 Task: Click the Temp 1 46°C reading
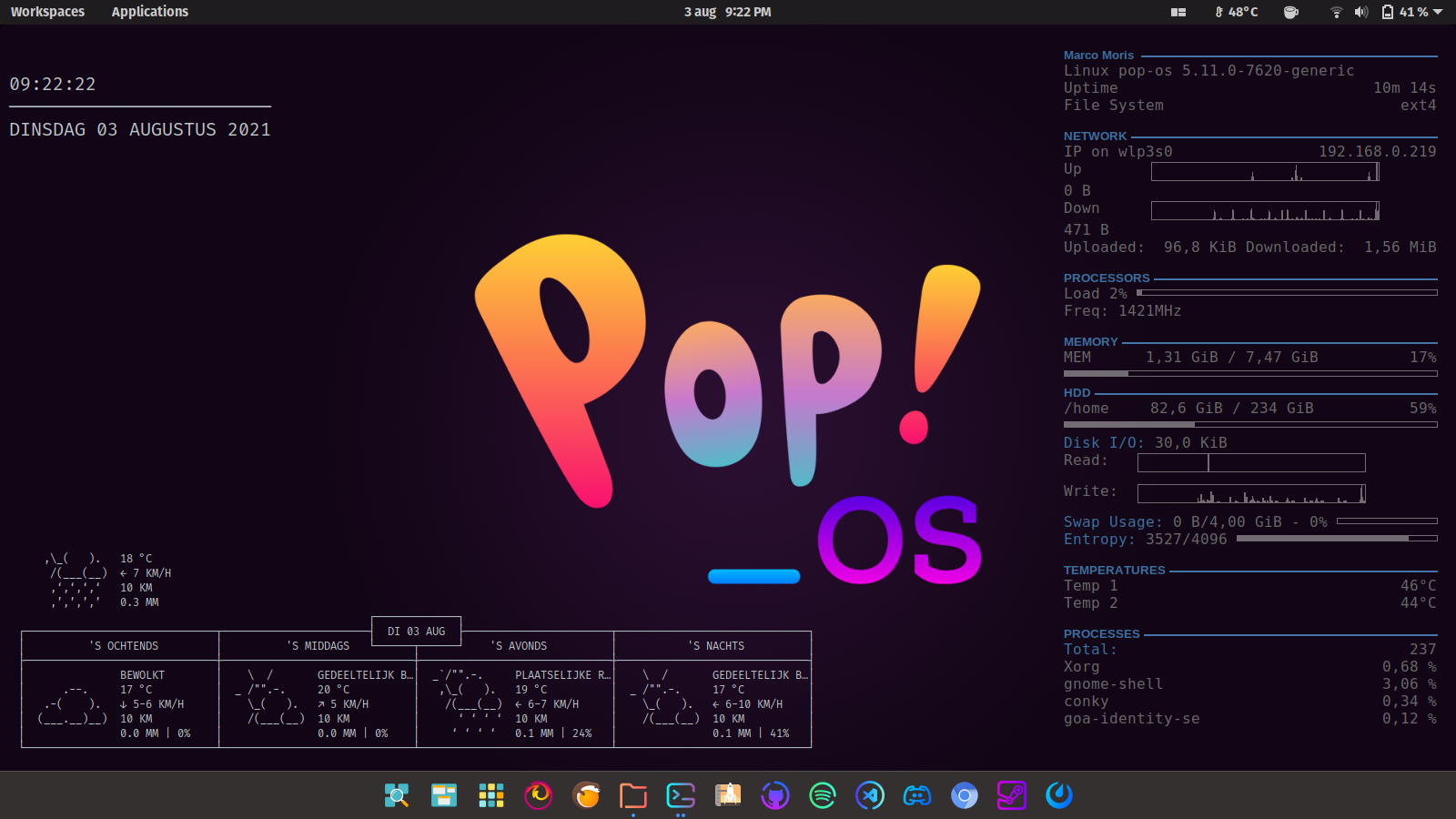[1250, 585]
